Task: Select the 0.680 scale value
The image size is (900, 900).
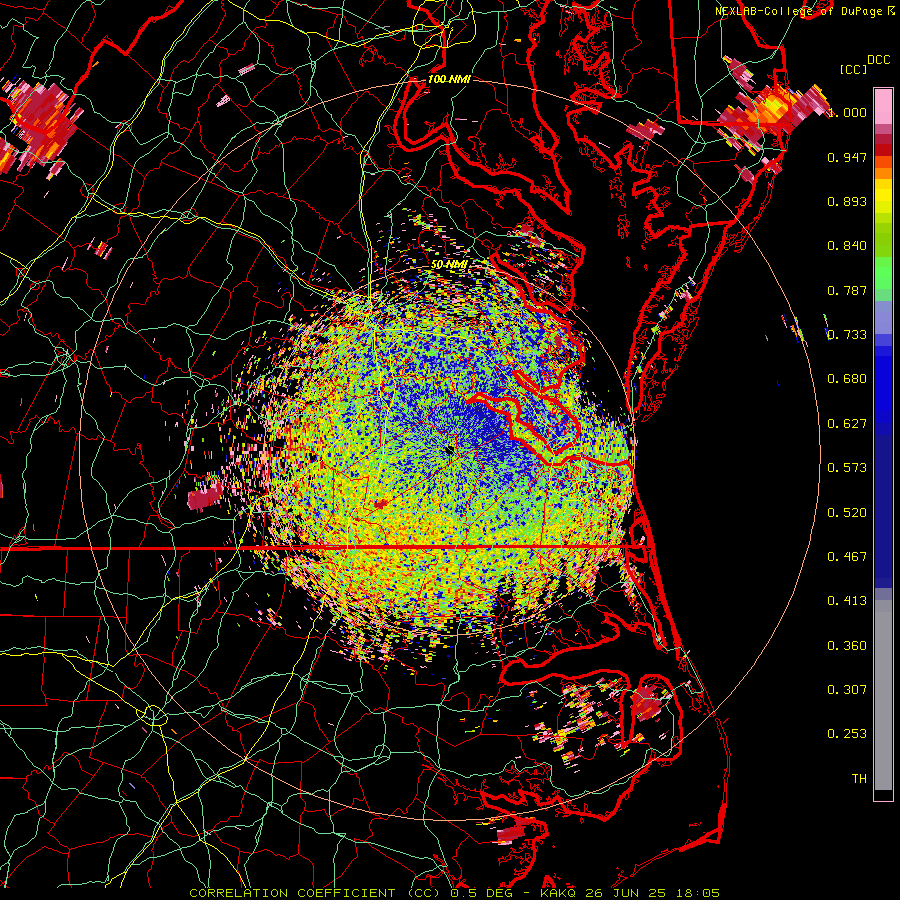Action: [x=847, y=379]
